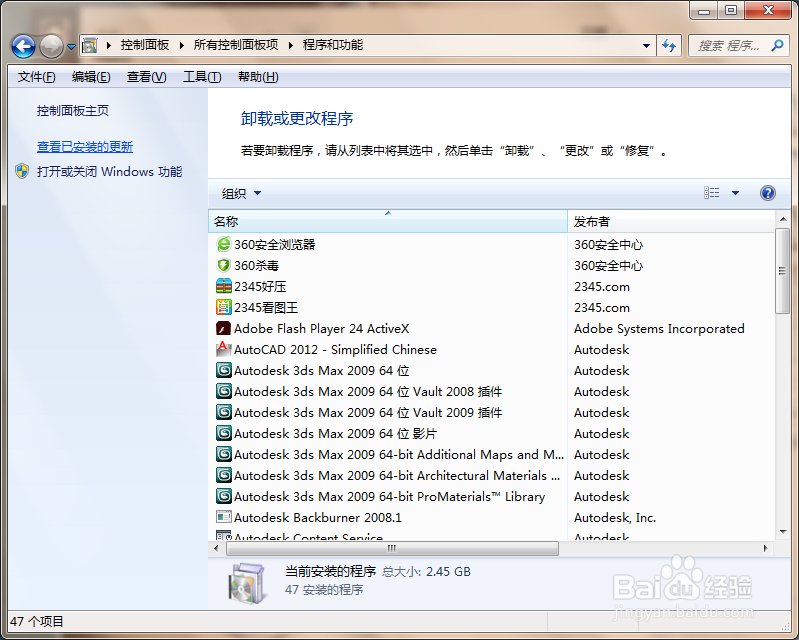Image resolution: width=799 pixels, height=640 pixels.
Task: Select the 3ds Max Additional Maps icon
Action: tap(223, 454)
